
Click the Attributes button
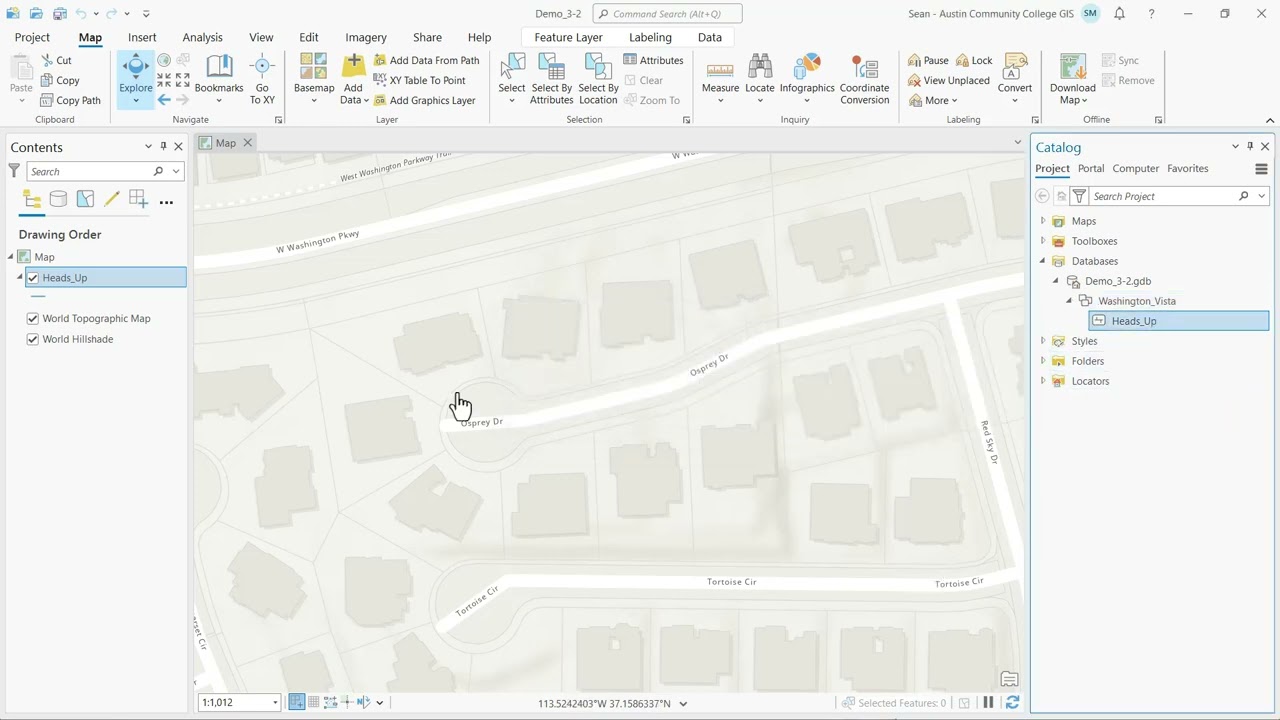654,60
